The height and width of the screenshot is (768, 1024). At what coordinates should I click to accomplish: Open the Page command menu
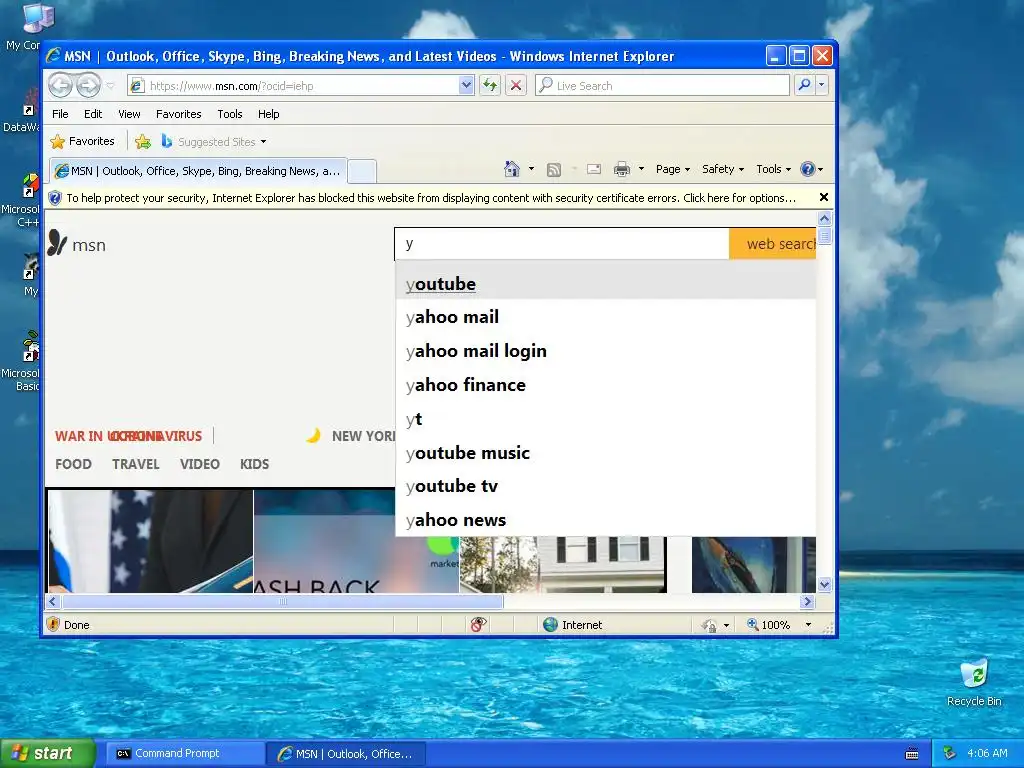[x=673, y=169]
